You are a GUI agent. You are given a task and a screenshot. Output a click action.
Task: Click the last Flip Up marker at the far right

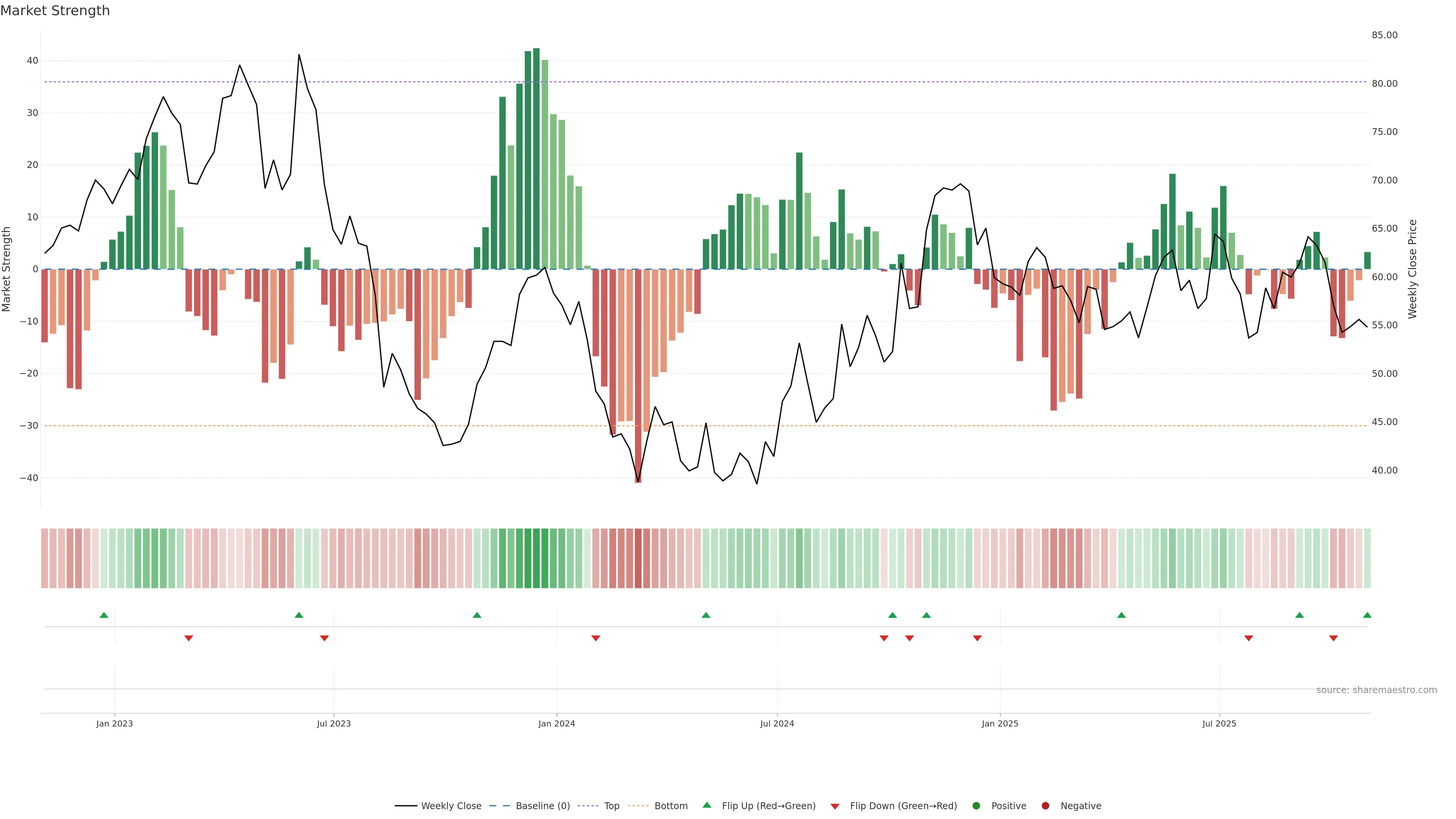tap(1367, 615)
